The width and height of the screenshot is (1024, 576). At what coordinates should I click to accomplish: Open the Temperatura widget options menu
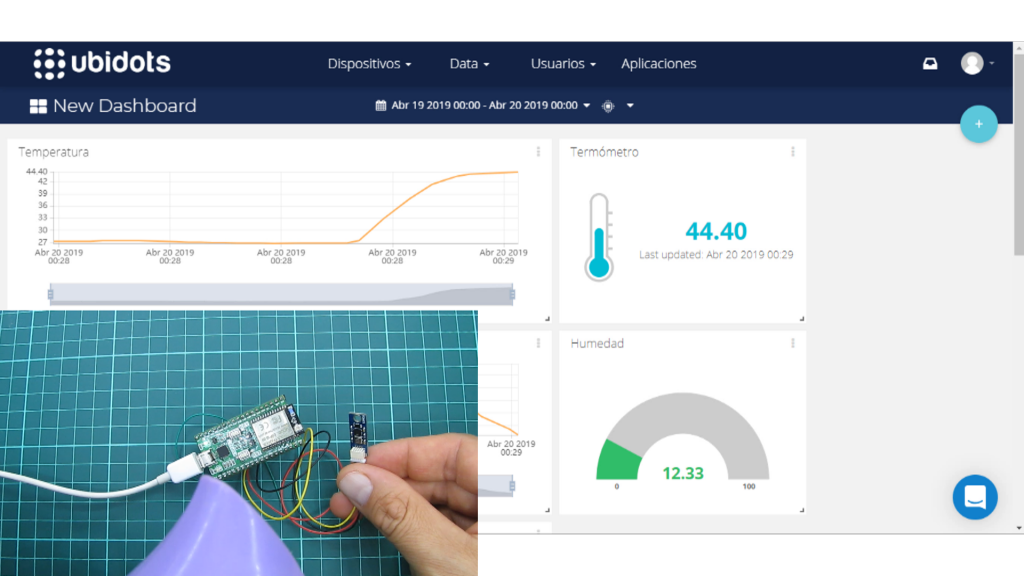tap(538, 152)
